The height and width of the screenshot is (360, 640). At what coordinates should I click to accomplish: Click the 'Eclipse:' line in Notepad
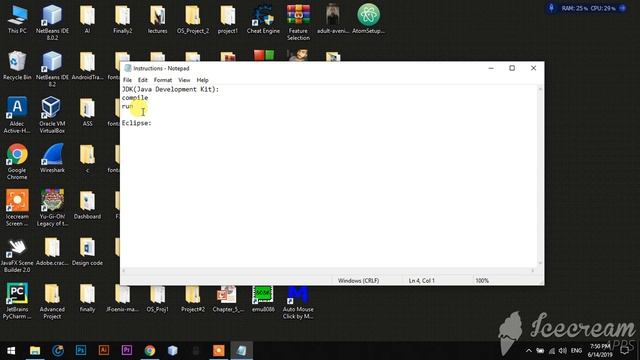(137, 123)
